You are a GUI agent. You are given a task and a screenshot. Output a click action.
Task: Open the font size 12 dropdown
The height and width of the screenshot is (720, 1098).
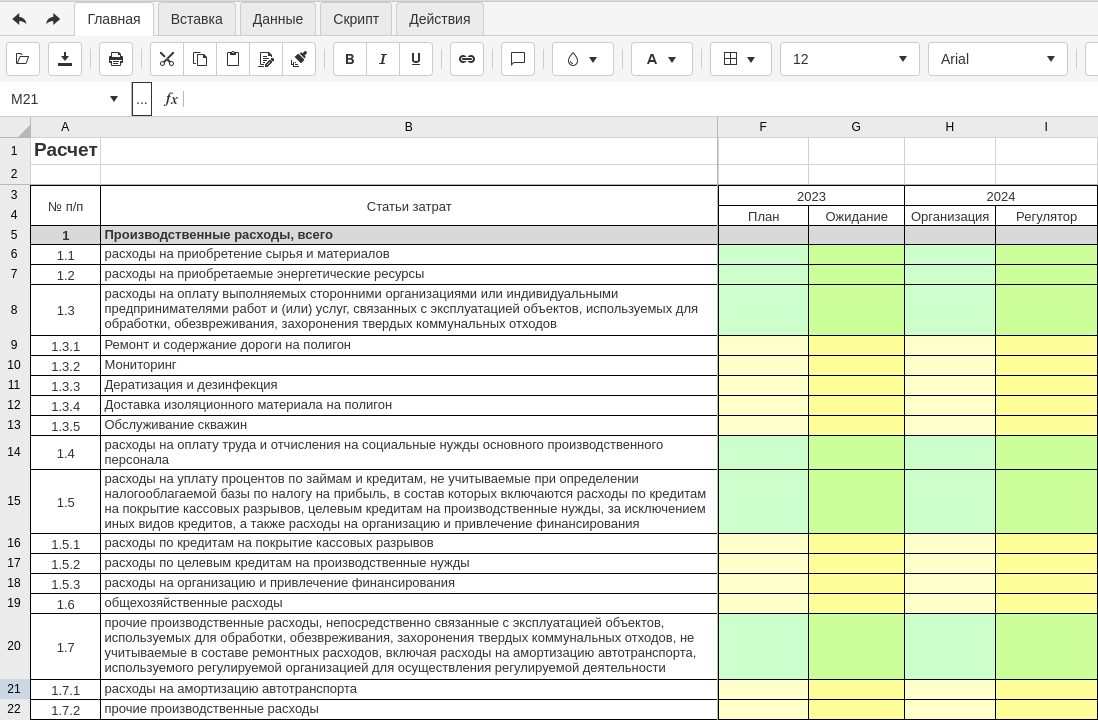point(849,59)
